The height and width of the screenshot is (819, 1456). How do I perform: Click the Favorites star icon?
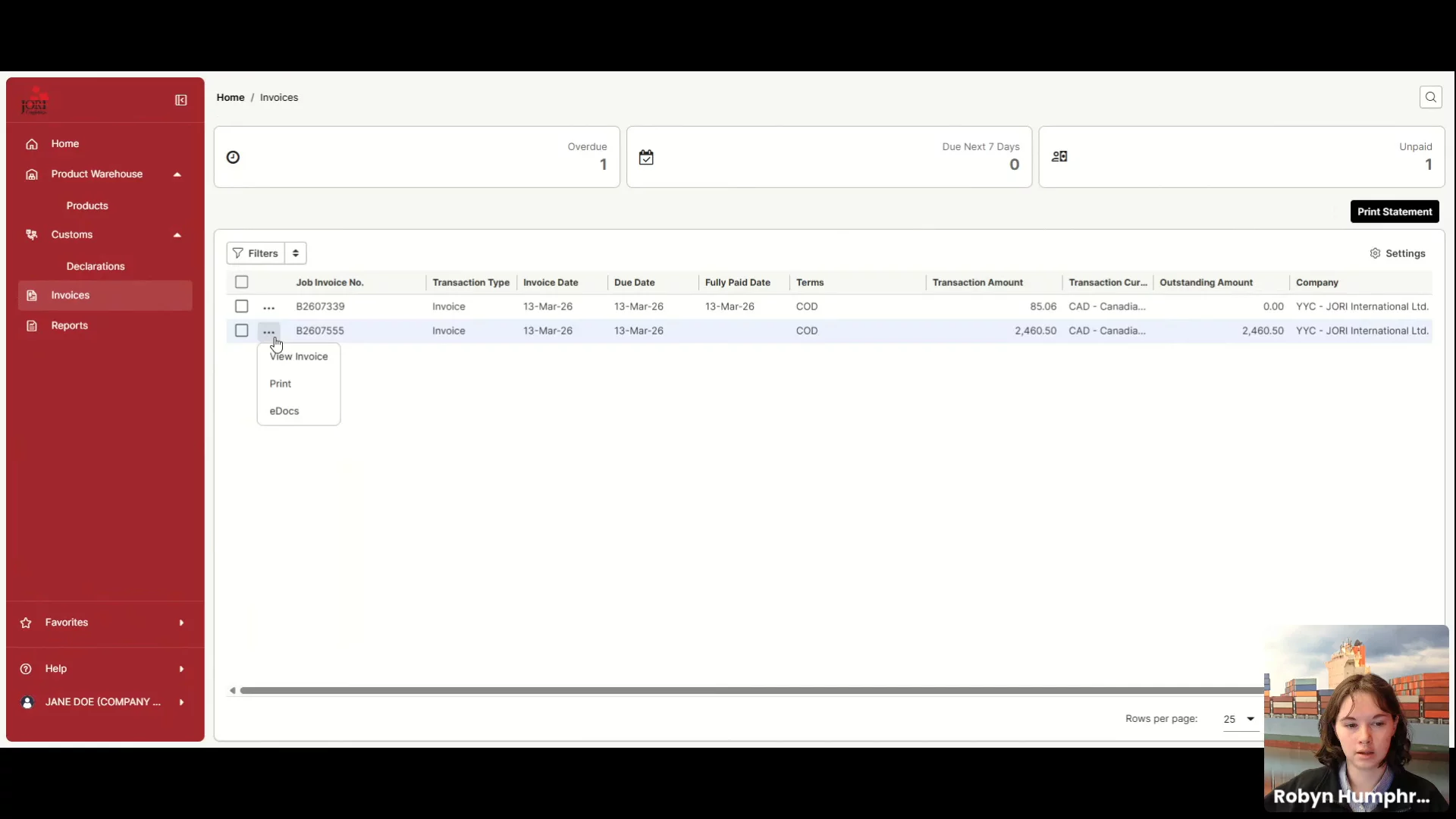[26, 623]
